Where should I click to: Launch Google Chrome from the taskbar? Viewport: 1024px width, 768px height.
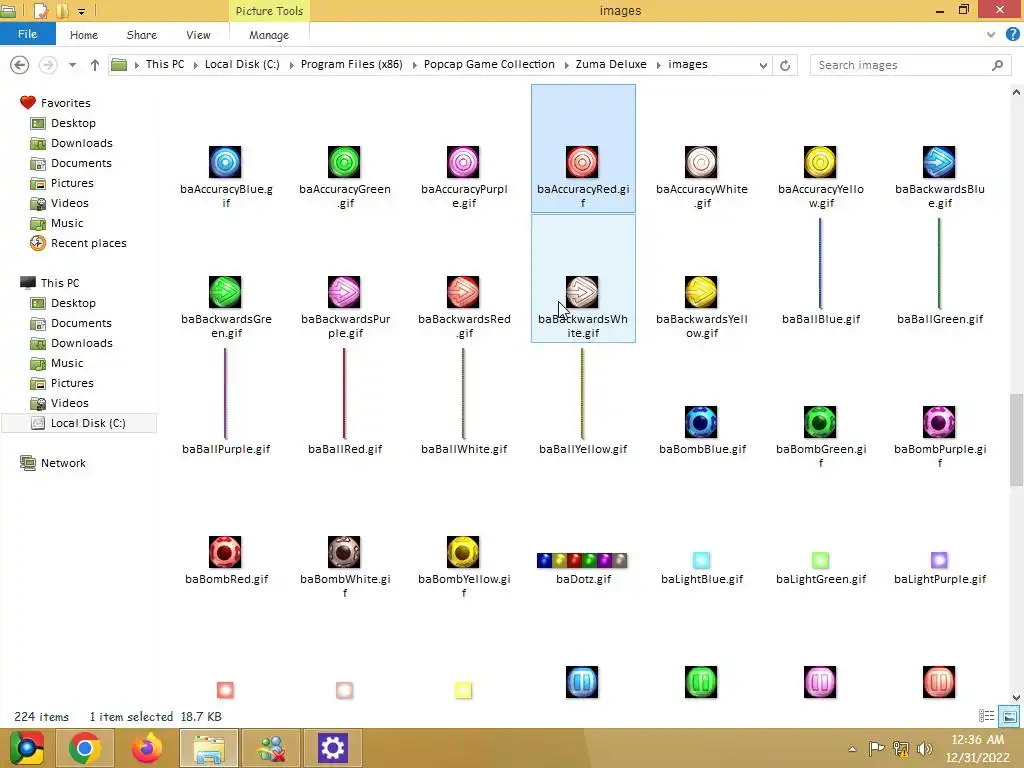pyautogui.click(x=84, y=748)
